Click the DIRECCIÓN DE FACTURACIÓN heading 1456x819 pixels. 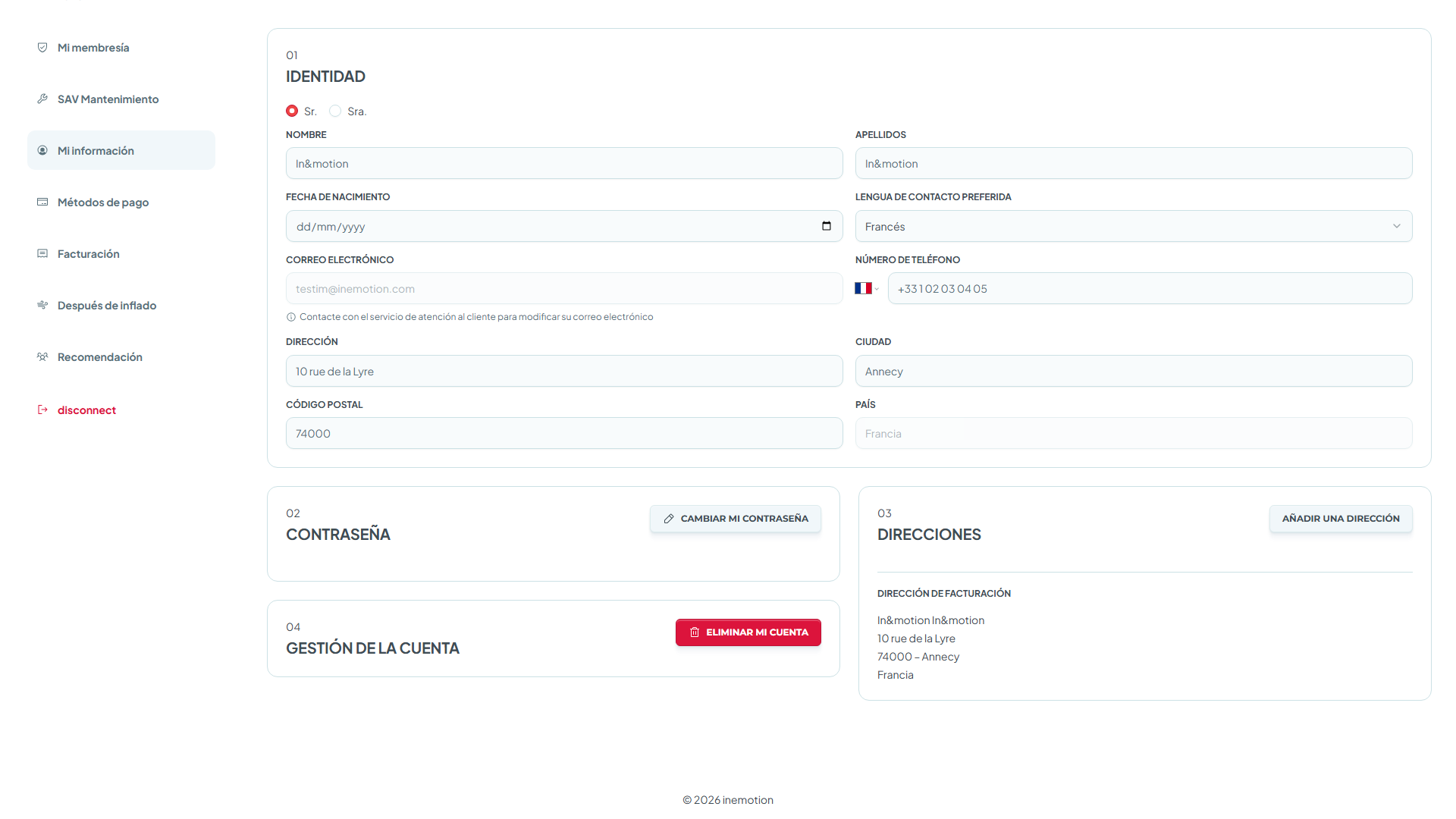944,593
